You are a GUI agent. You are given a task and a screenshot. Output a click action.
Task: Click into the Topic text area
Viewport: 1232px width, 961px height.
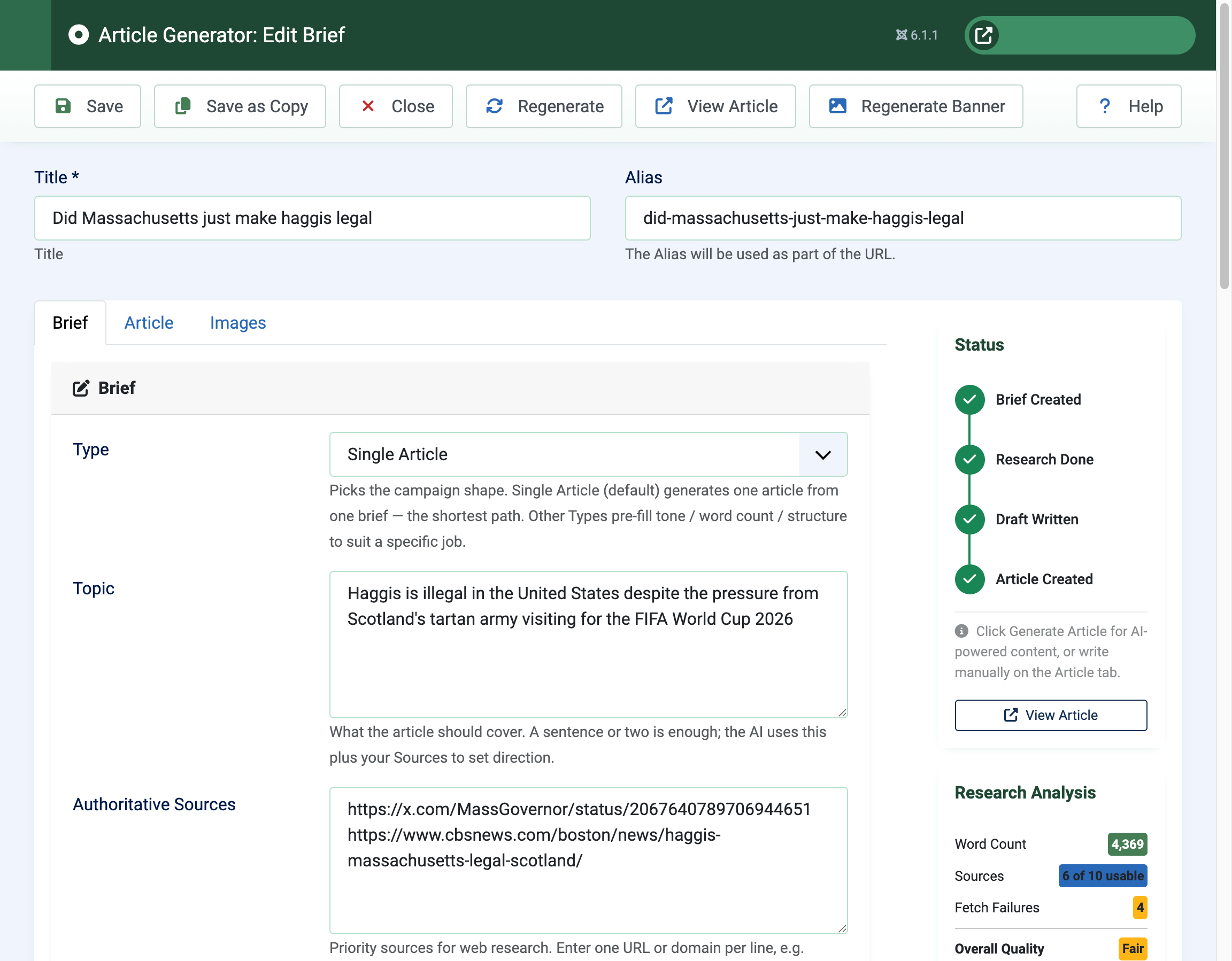tap(588, 644)
